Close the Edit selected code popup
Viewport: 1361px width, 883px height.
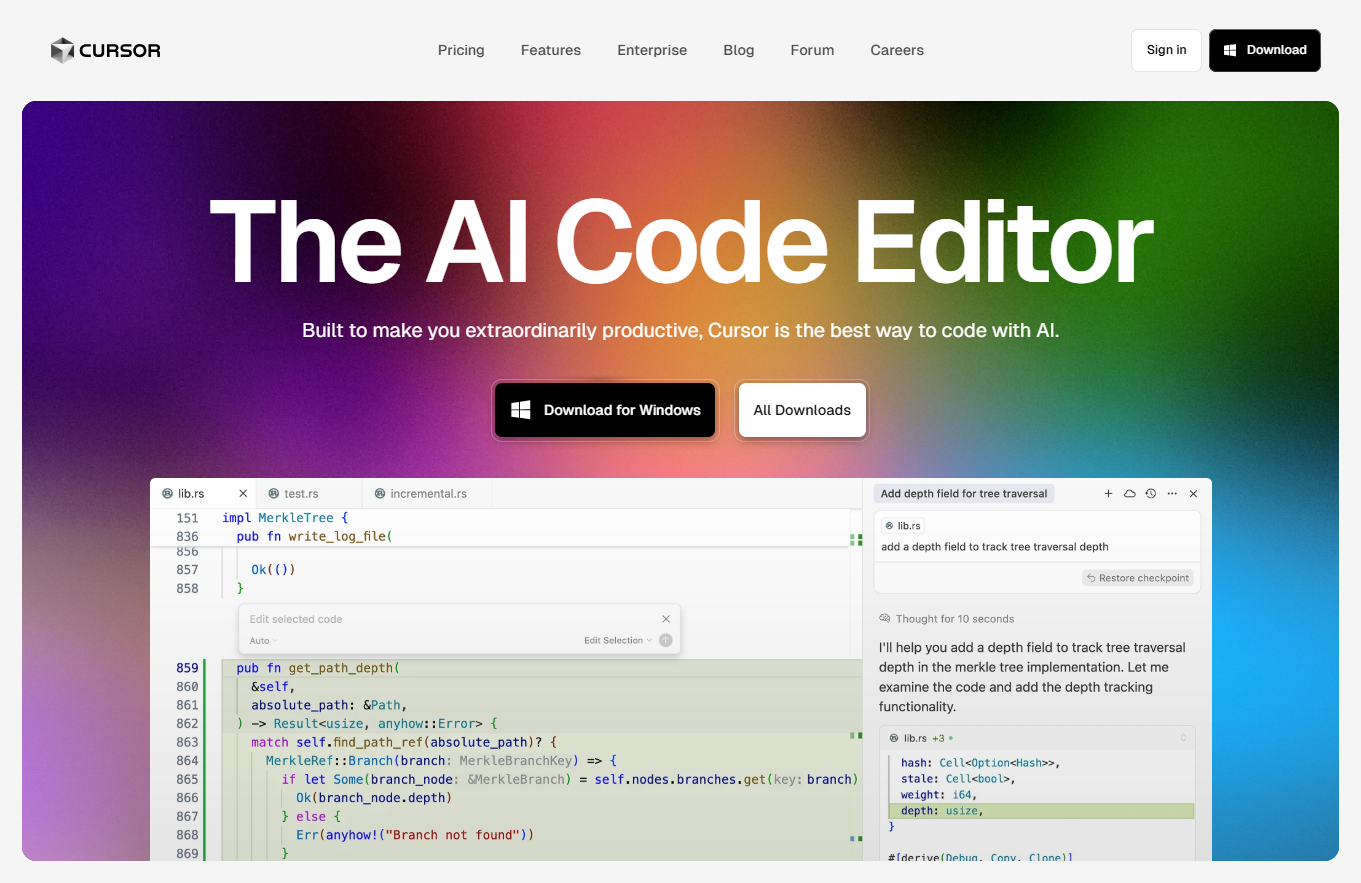pos(666,619)
